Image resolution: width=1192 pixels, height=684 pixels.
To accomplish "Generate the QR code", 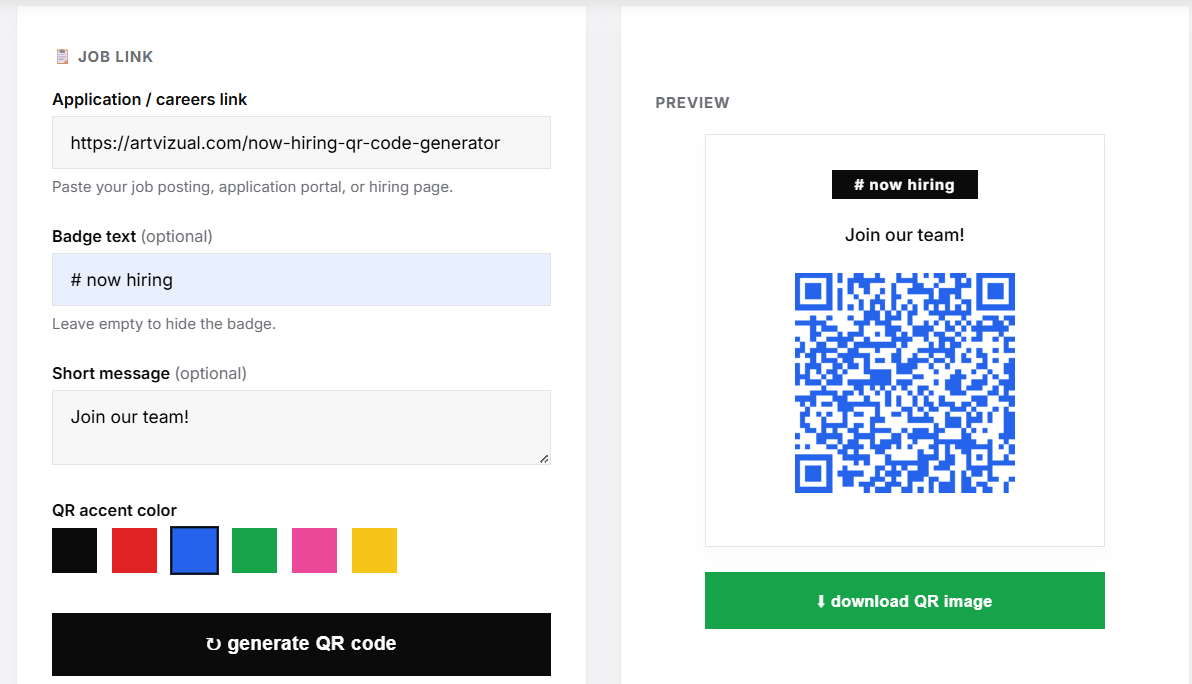I will (301, 644).
